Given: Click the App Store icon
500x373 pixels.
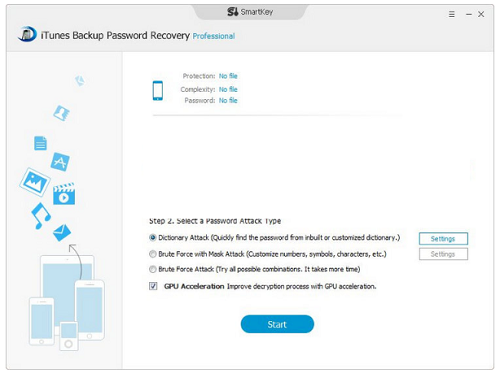Looking at the screenshot, I should pyautogui.click(x=60, y=162).
